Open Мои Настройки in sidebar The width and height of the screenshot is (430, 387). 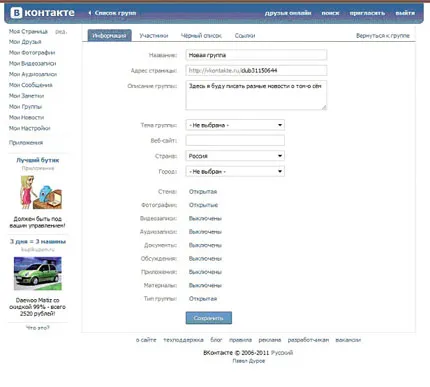(30, 128)
